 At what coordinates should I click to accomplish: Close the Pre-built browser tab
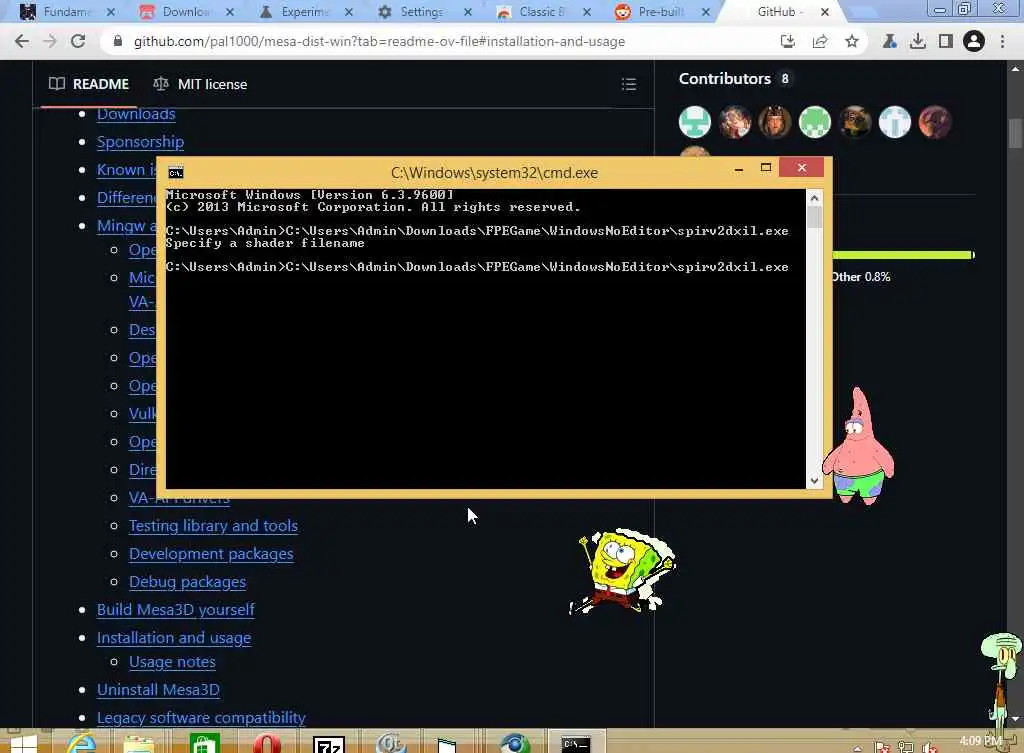(706, 12)
